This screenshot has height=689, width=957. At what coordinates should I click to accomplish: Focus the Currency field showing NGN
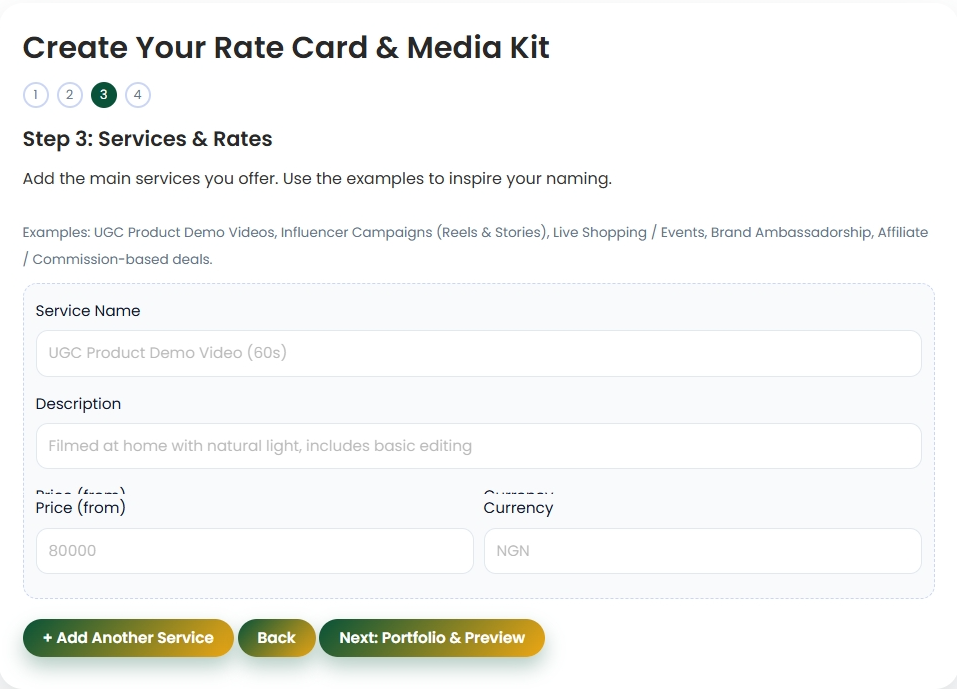[x=702, y=551]
